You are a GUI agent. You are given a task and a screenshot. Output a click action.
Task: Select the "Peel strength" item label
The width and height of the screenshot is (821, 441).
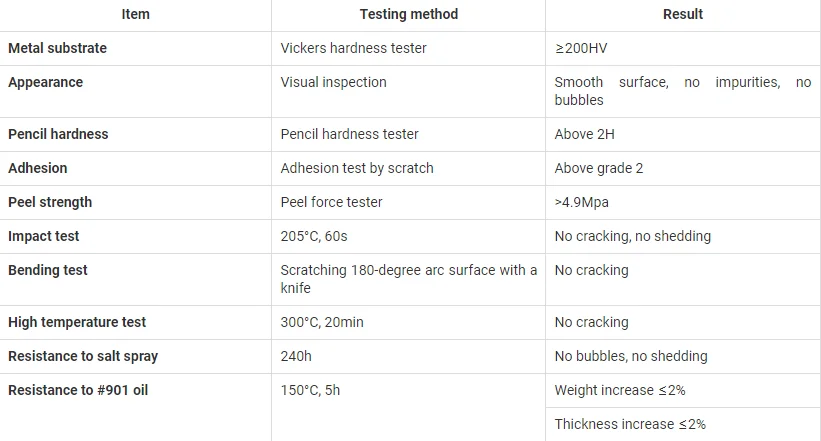pos(50,202)
